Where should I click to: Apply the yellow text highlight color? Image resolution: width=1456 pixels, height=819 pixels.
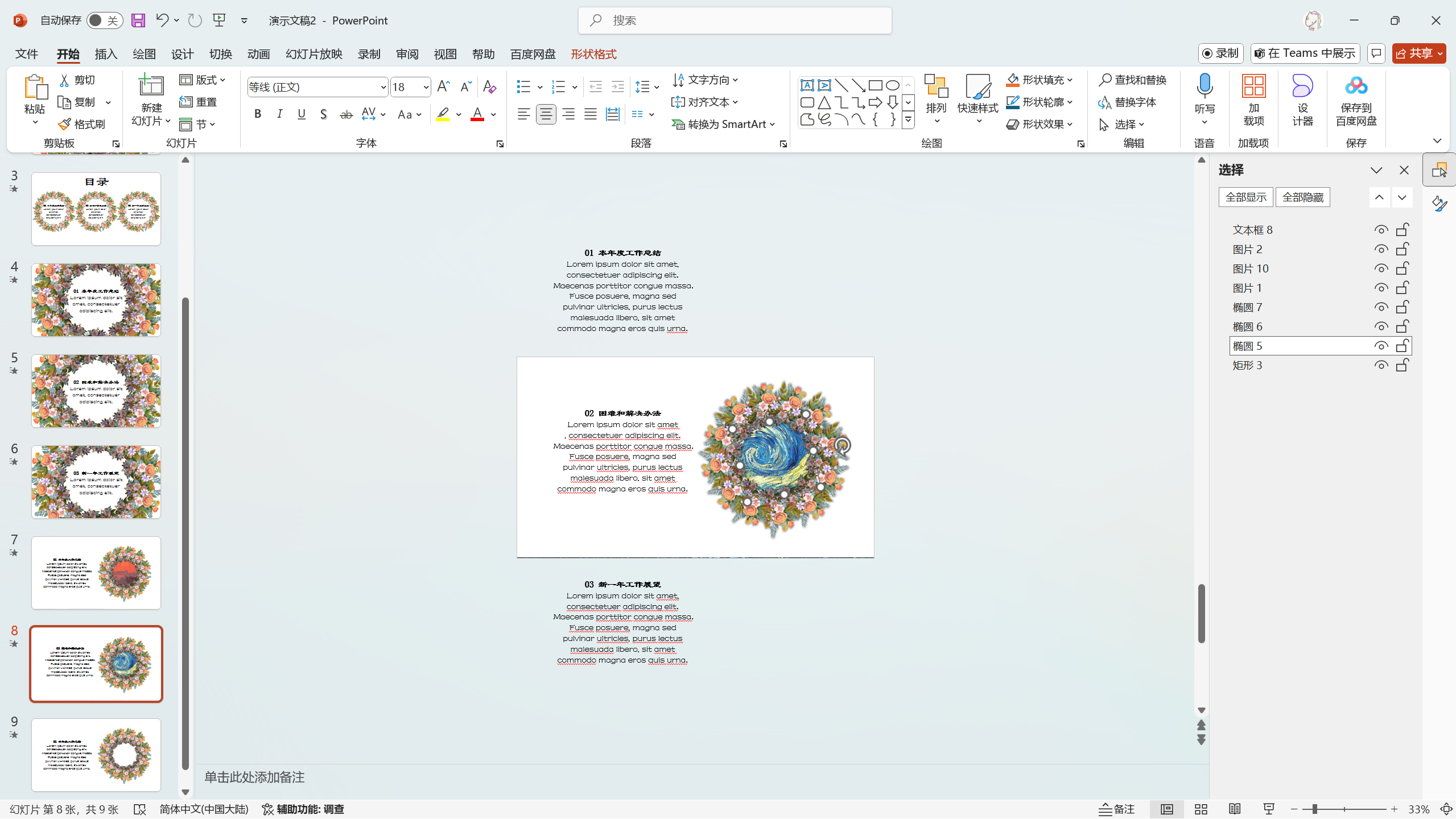[x=443, y=114]
